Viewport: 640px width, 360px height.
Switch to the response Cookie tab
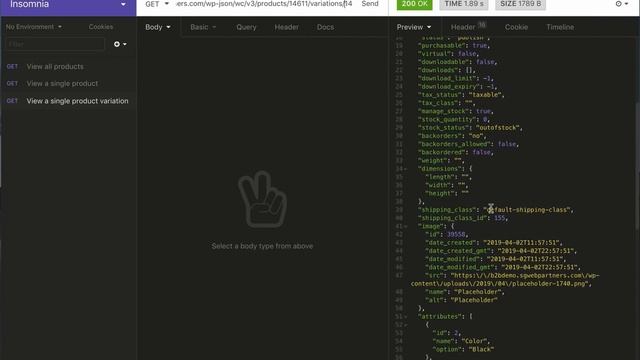point(516,27)
